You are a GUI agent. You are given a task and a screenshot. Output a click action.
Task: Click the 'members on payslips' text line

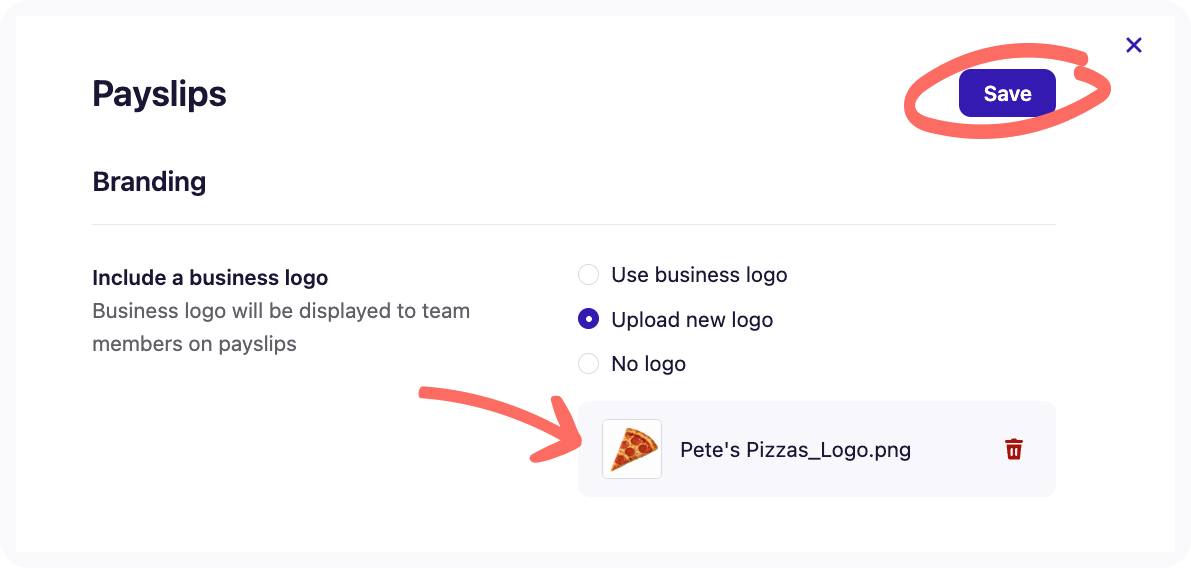tap(194, 343)
